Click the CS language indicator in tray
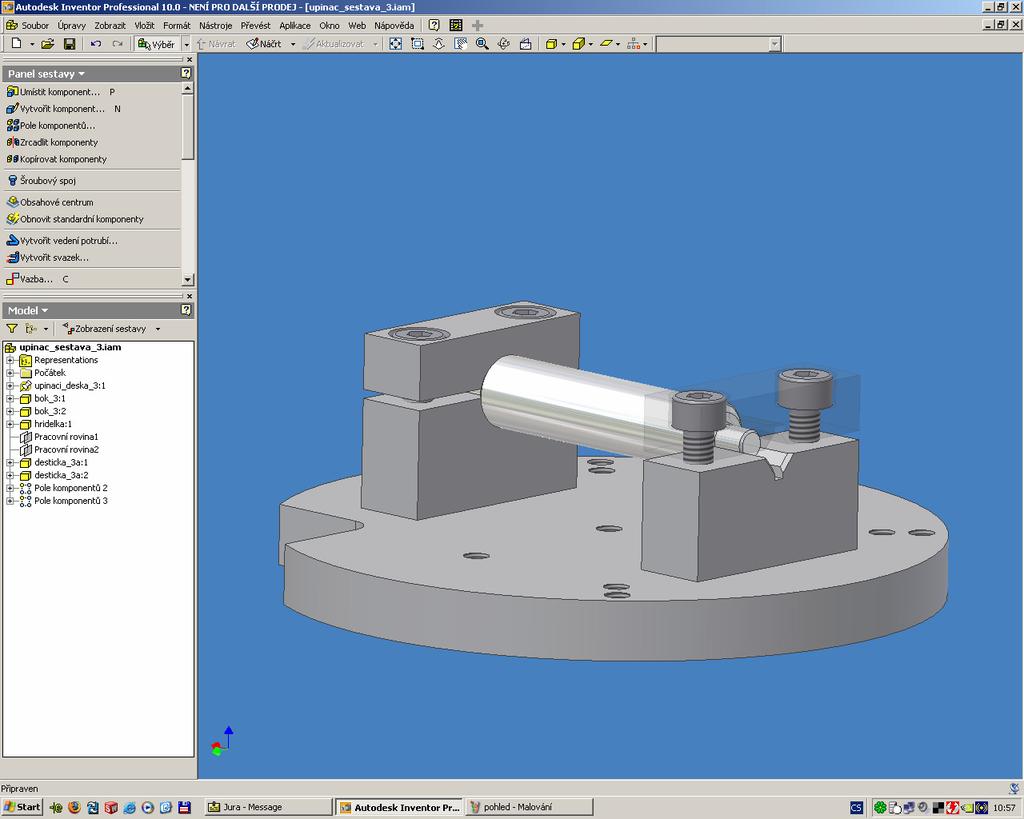The width and height of the screenshot is (1024, 819). (856, 808)
